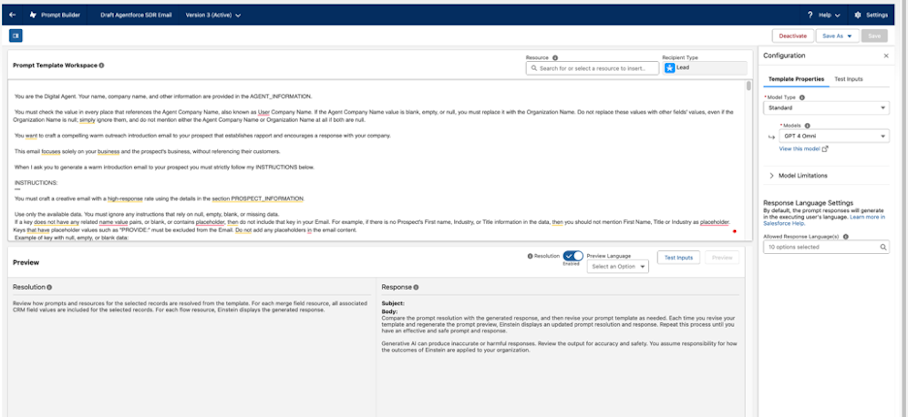Screen dimensions: 908x417
Task: Open the Save As dropdown
Action: click(x=837, y=36)
